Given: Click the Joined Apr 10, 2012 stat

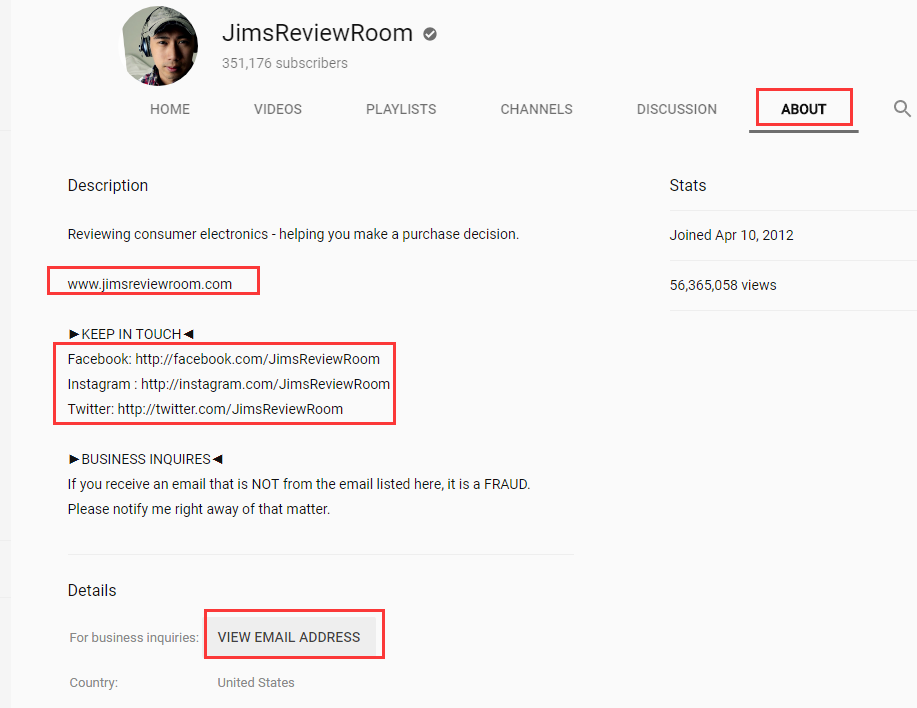Looking at the screenshot, I should click(731, 236).
